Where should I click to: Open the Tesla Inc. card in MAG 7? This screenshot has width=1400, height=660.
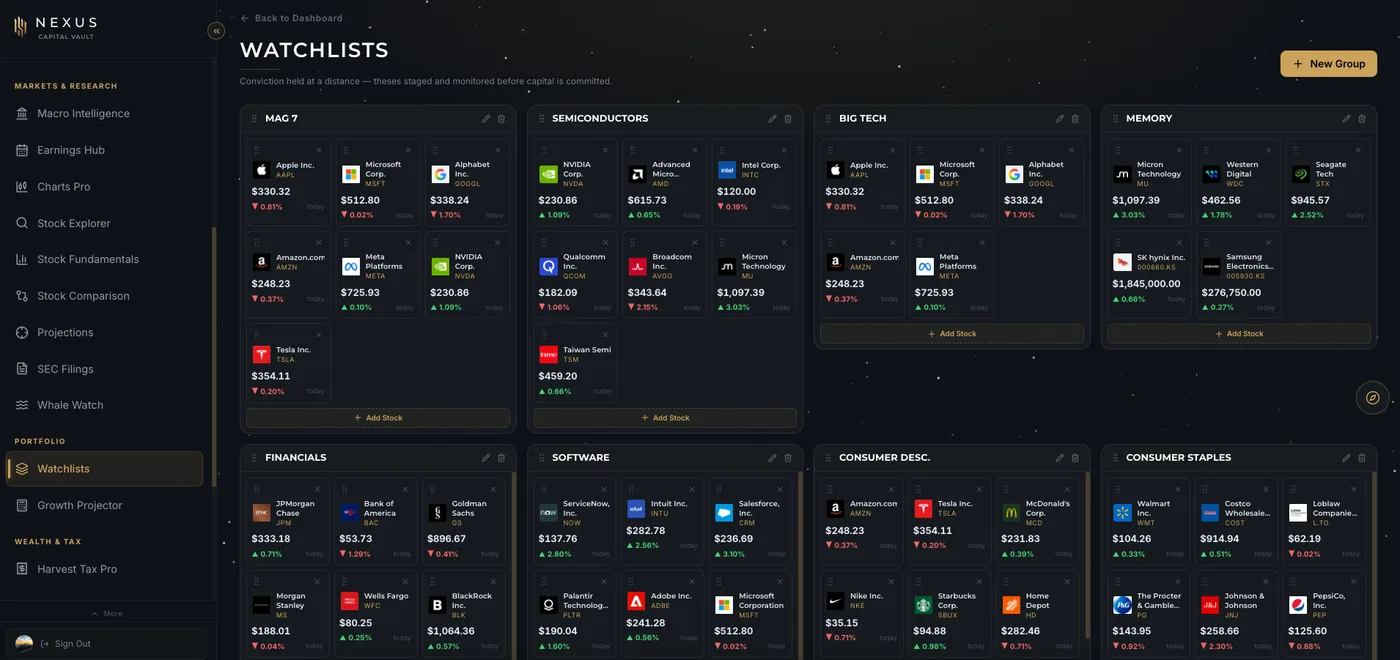click(x=289, y=363)
